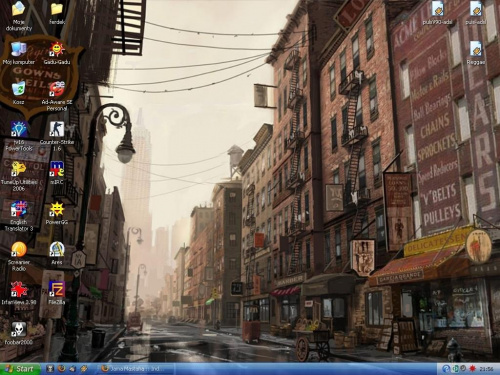500x375 pixels.
Task: Click the system tray clock
Action: click(486, 369)
